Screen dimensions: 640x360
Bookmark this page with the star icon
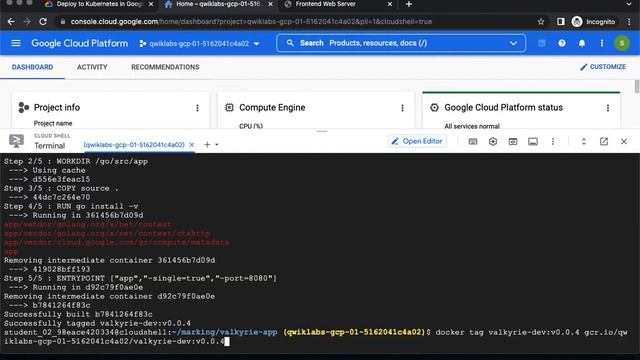[541, 22]
